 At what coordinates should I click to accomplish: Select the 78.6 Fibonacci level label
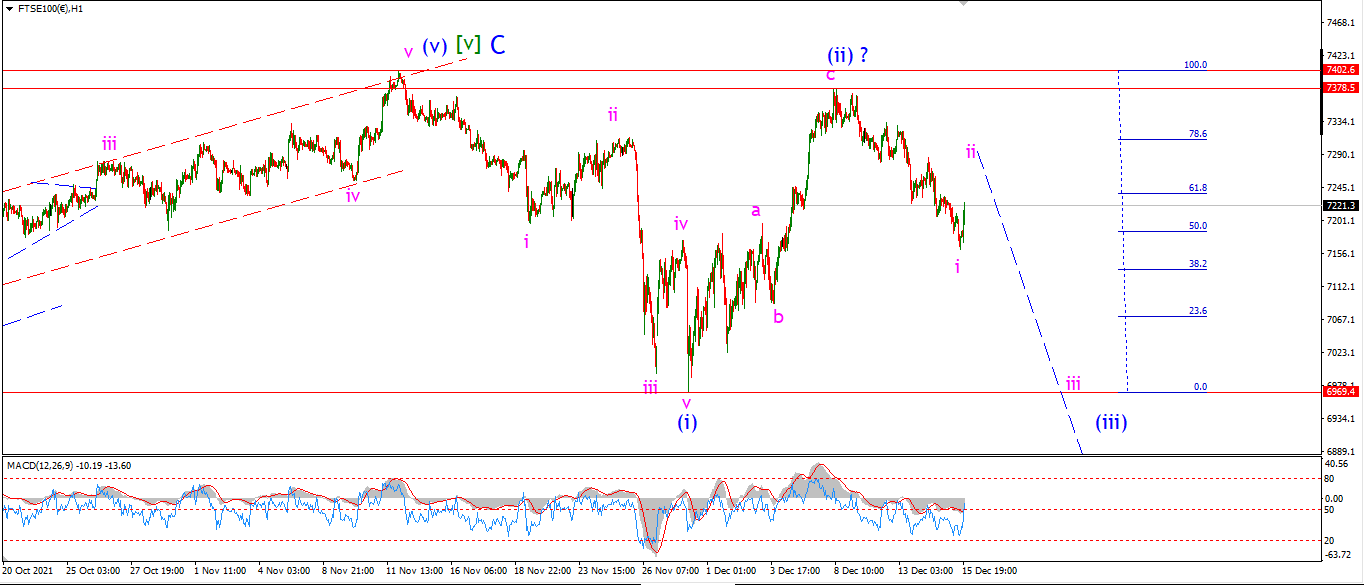[x=1197, y=133]
